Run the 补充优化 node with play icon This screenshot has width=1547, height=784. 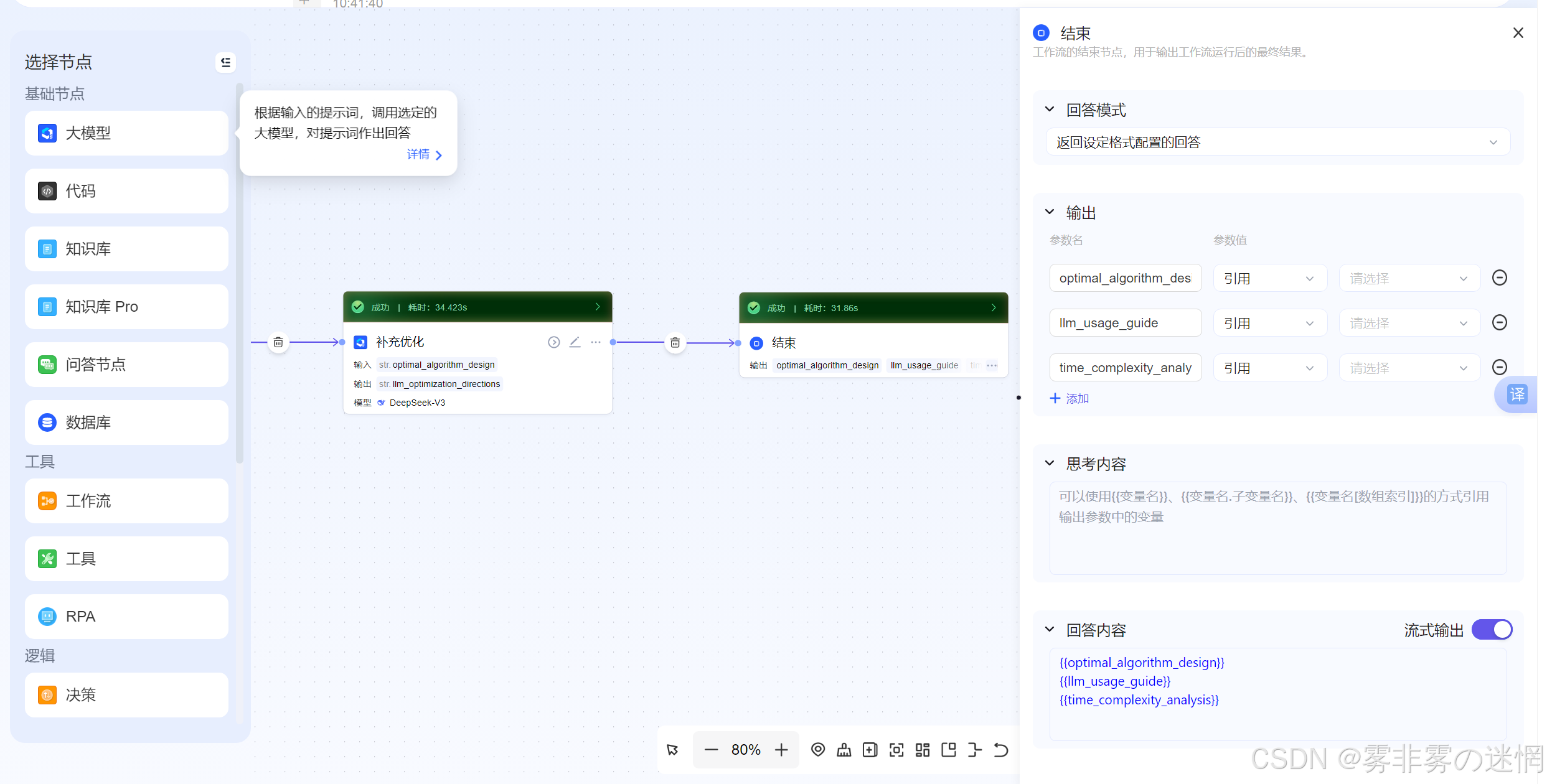tap(553, 342)
